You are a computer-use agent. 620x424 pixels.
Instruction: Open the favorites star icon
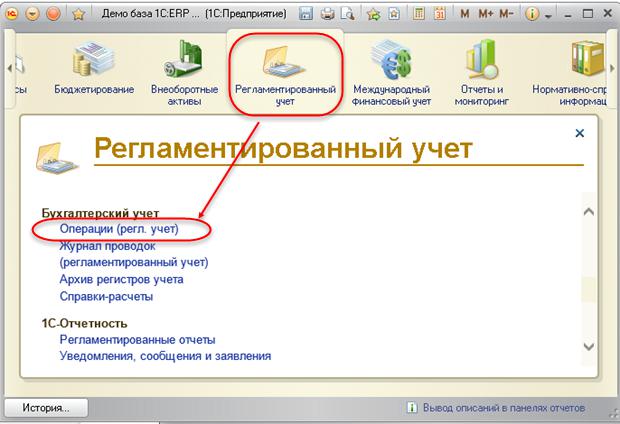click(x=79, y=15)
